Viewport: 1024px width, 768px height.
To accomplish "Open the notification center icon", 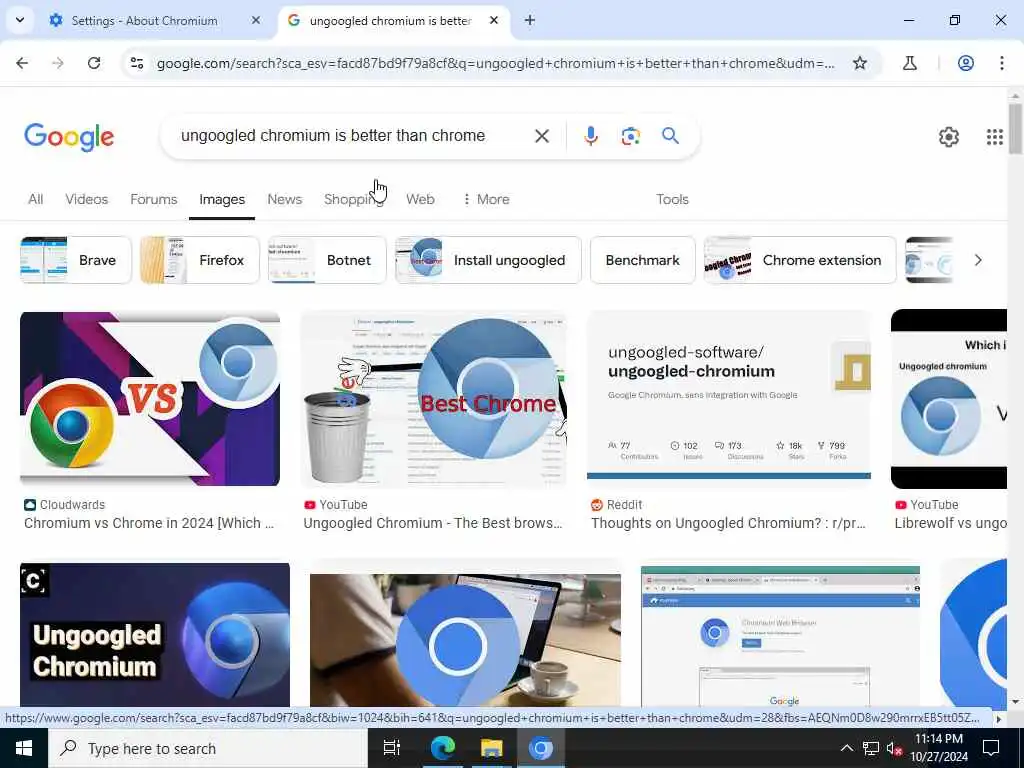I will click(991, 748).
